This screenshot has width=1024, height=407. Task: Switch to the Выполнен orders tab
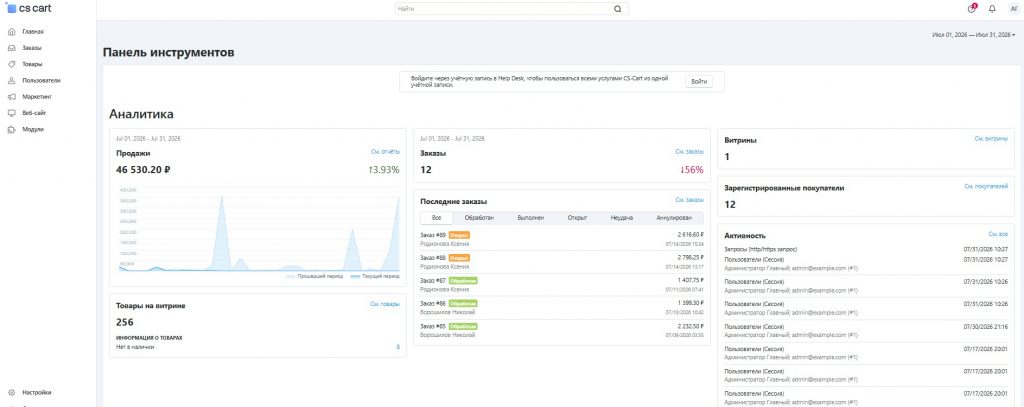point(530,218)
